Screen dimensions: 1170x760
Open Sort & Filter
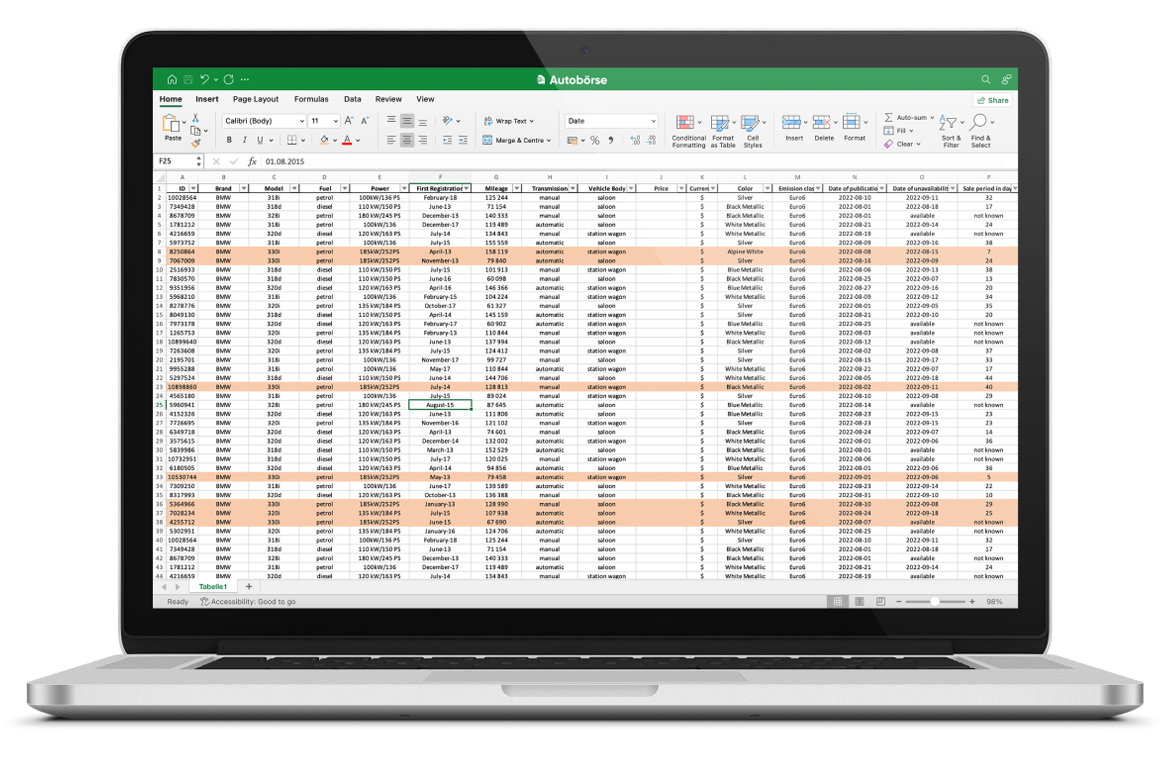click(950, 129)
